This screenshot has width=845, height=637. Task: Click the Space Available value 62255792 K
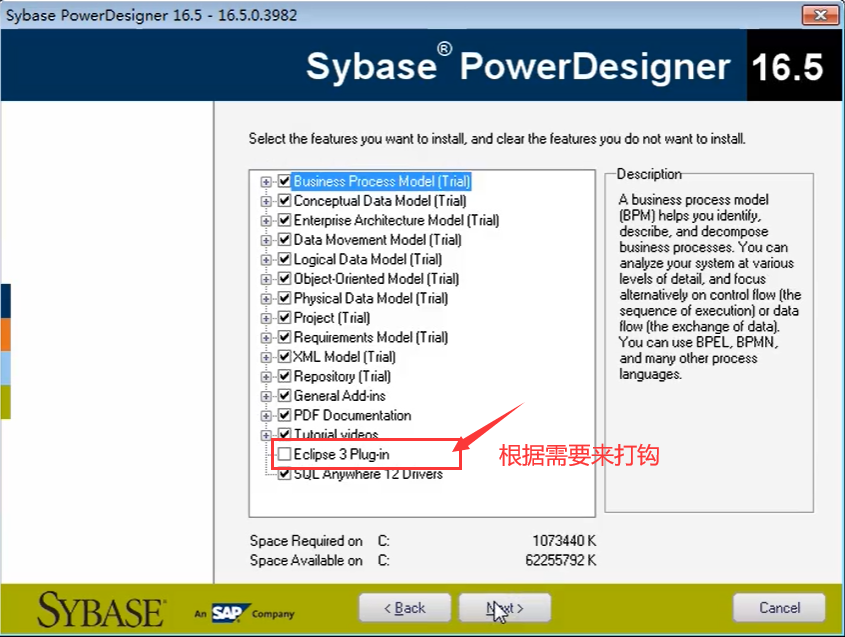pyautogui.click(x=561, y=560)
